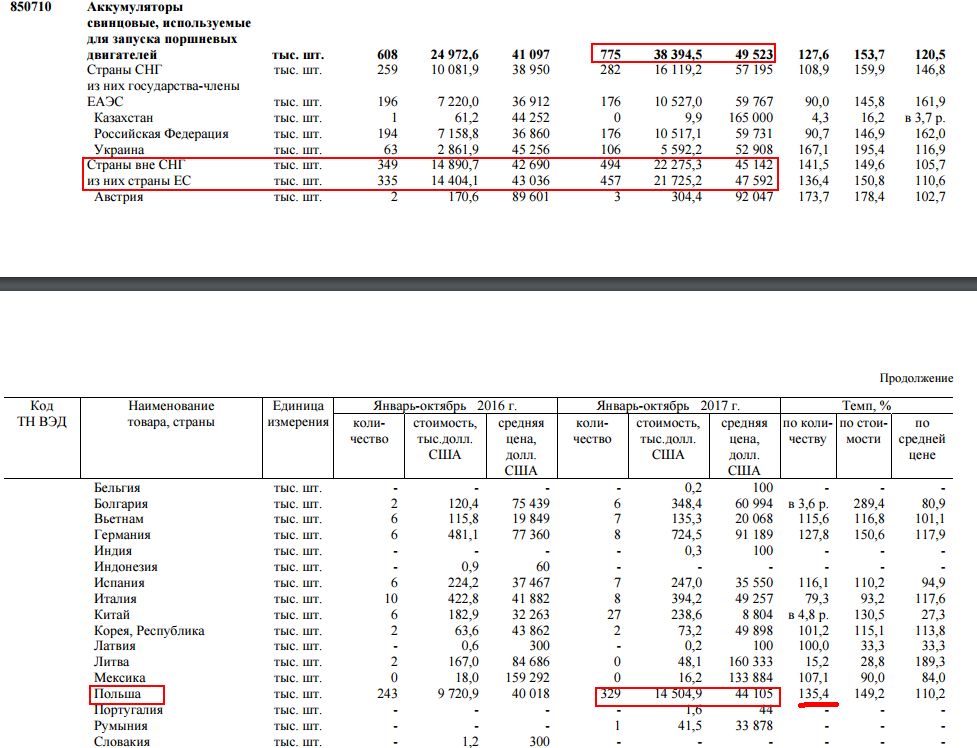Click Январь-октябрь 2017 г. header
The height and width of the screenshot is (748, 977).
(668, 406)
